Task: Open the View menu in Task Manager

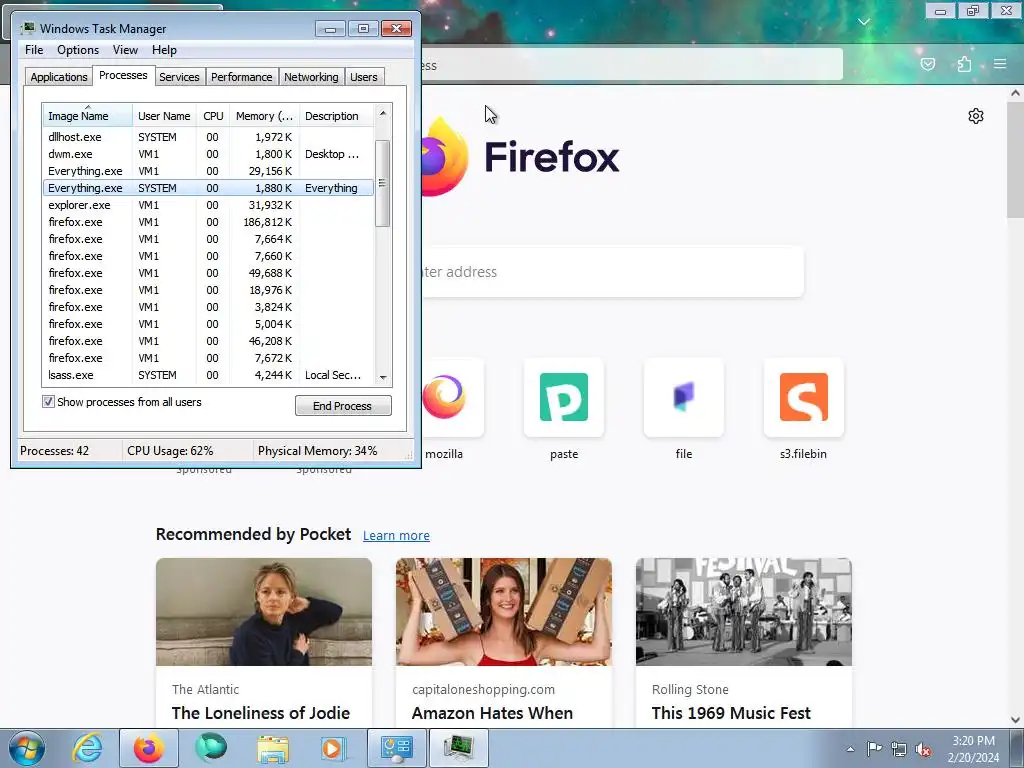Action: [125, 50]
